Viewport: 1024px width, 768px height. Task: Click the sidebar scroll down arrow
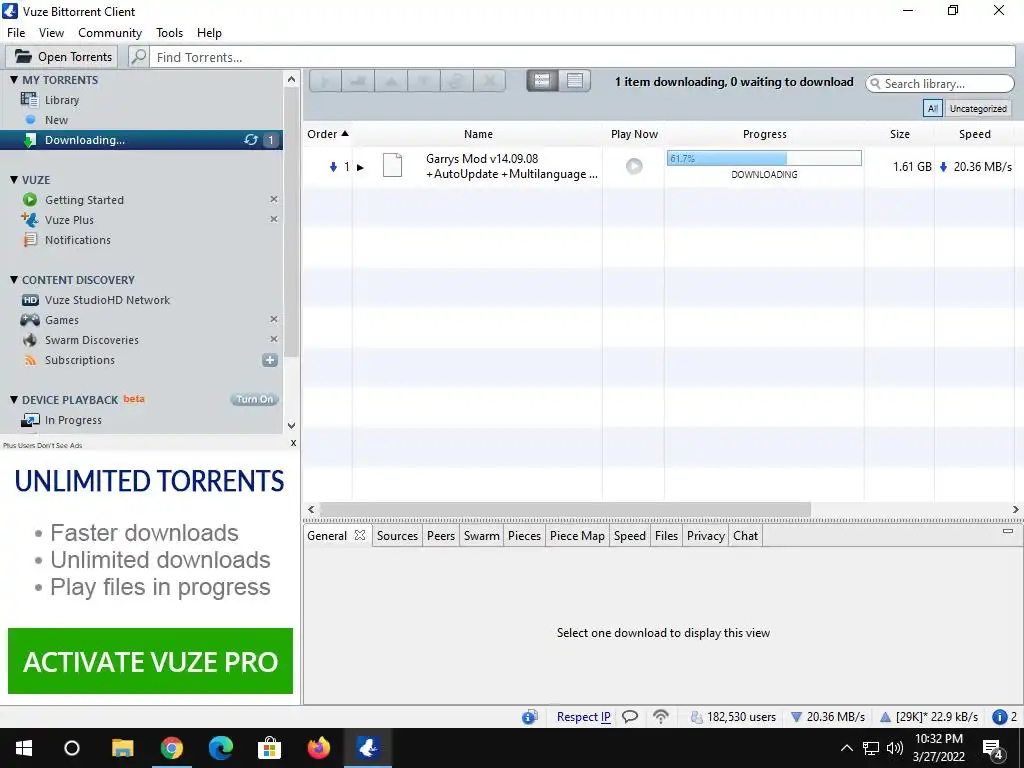pyautogui.click(x=291, y=425)
